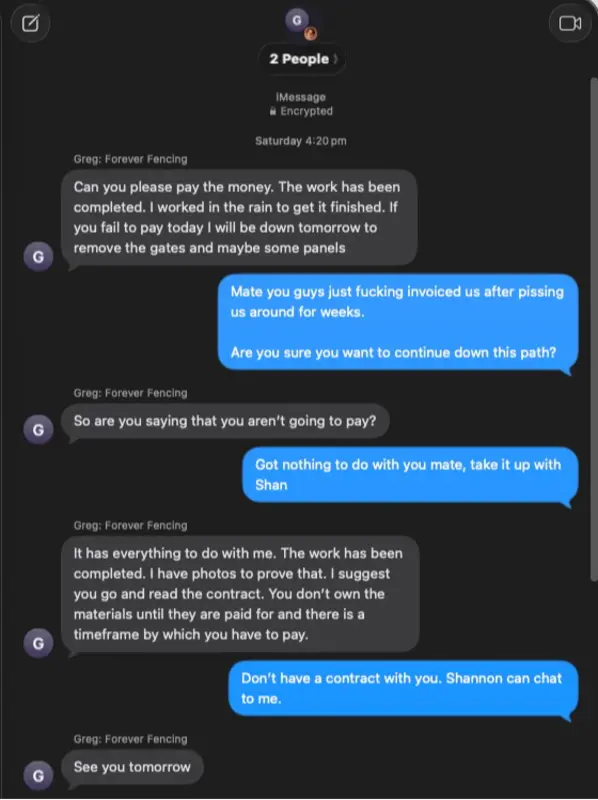The image size is (598, 800).
Task: Select the 'Can you please pay the money' message
Action: click(239, 218)
